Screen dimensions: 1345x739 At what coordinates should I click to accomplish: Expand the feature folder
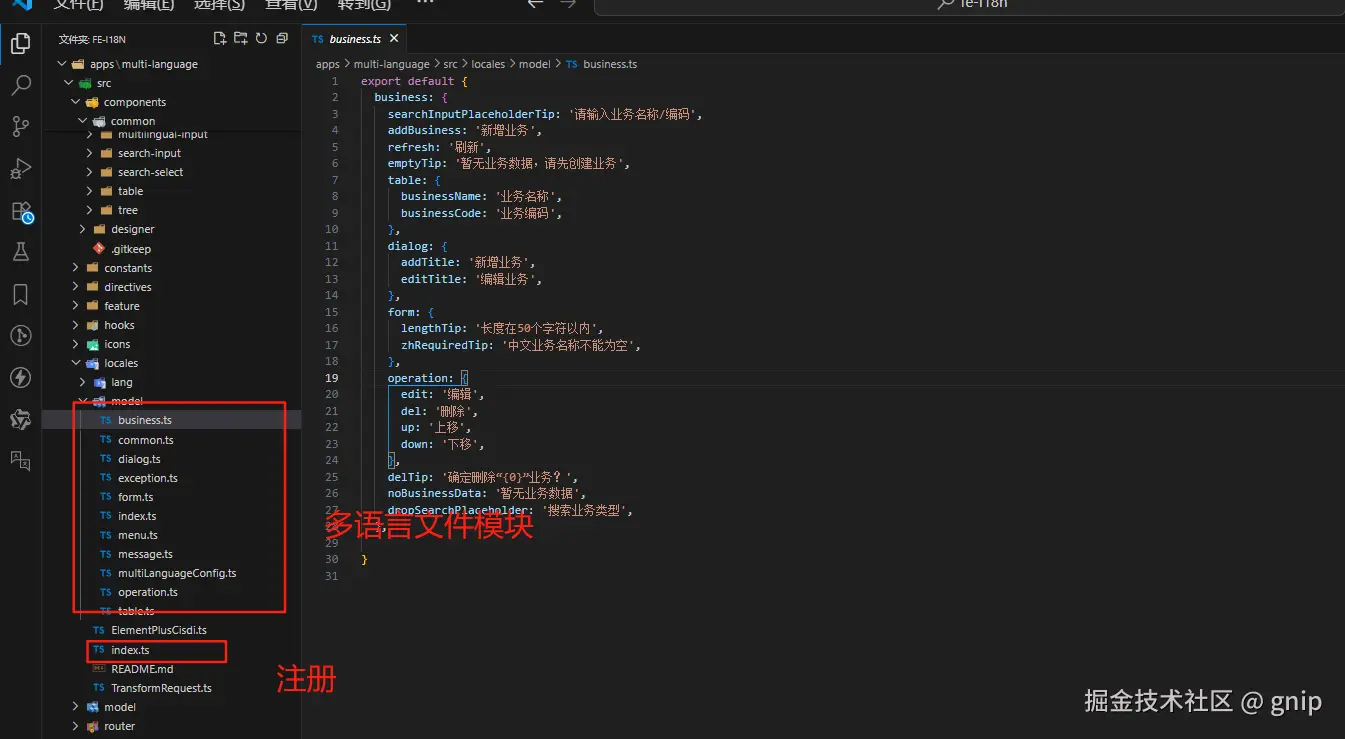(75, 306)
